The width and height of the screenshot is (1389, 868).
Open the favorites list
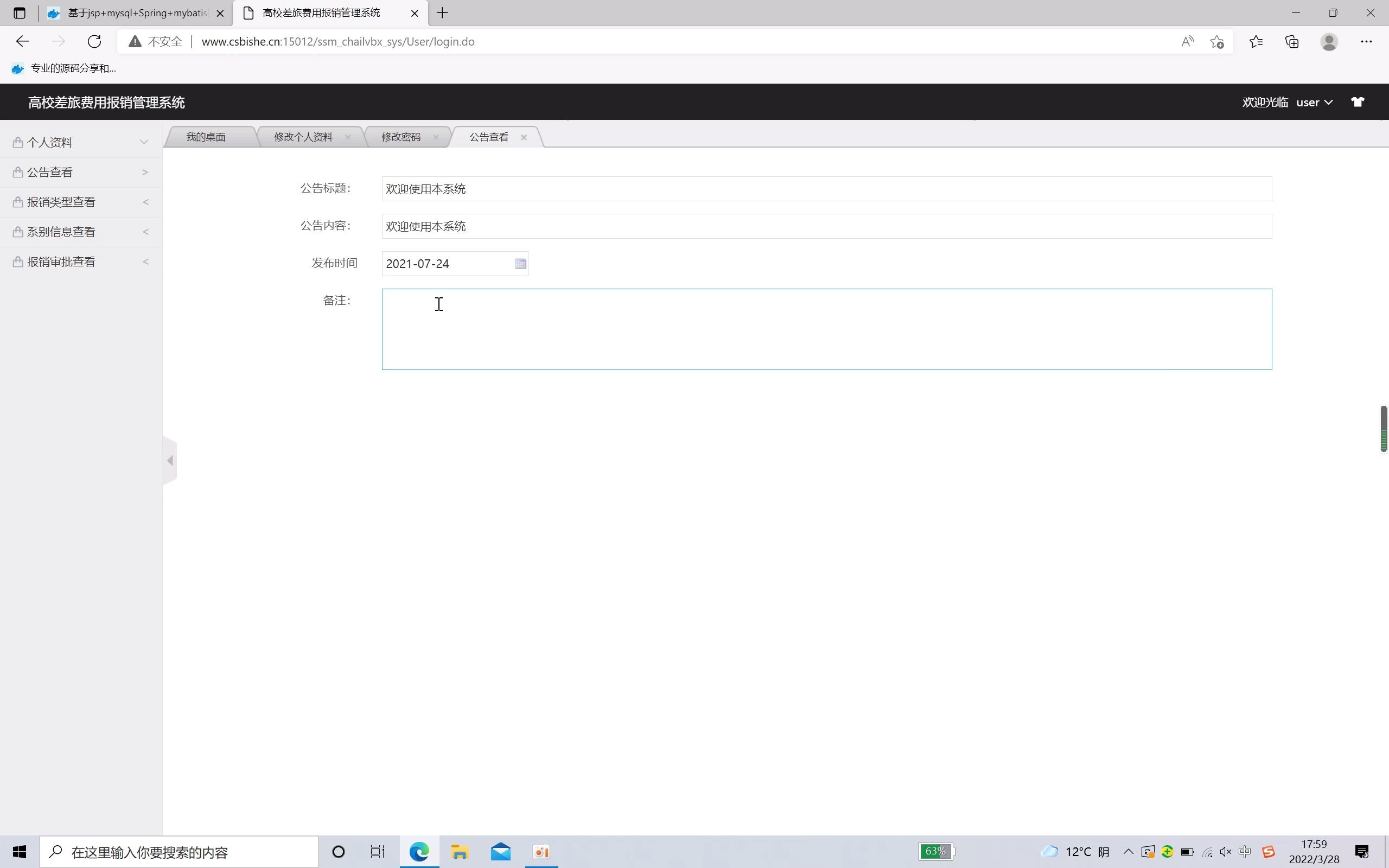click(x=1256, y=41)
